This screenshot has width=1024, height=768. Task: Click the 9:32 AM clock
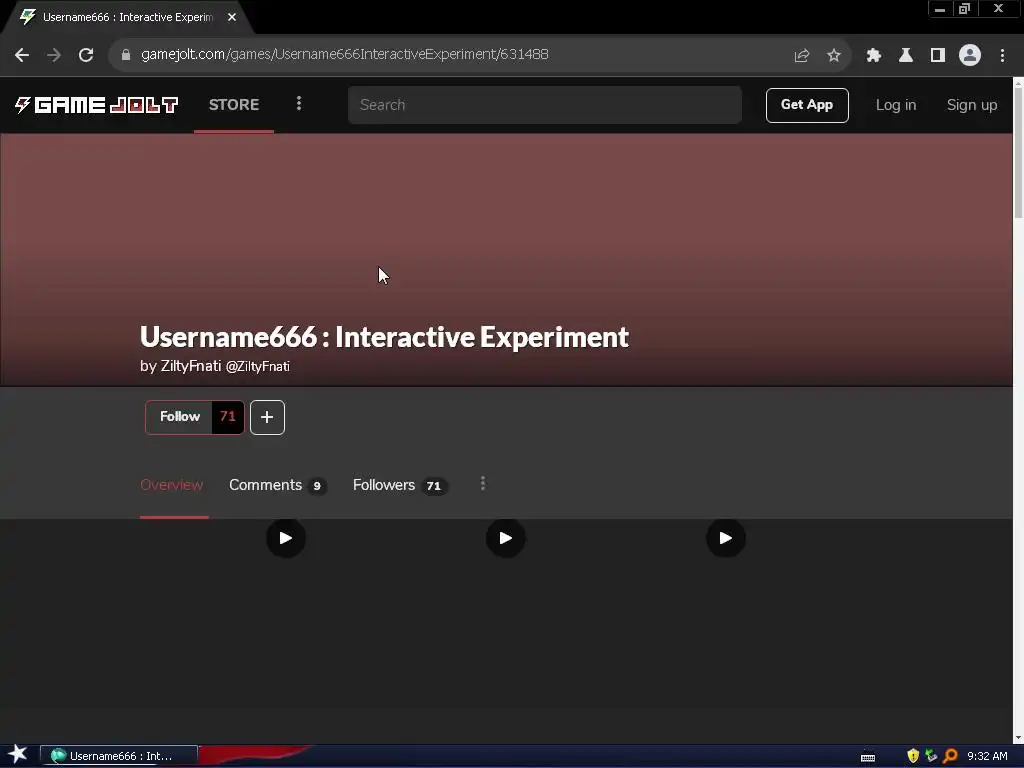pos(987,756)
